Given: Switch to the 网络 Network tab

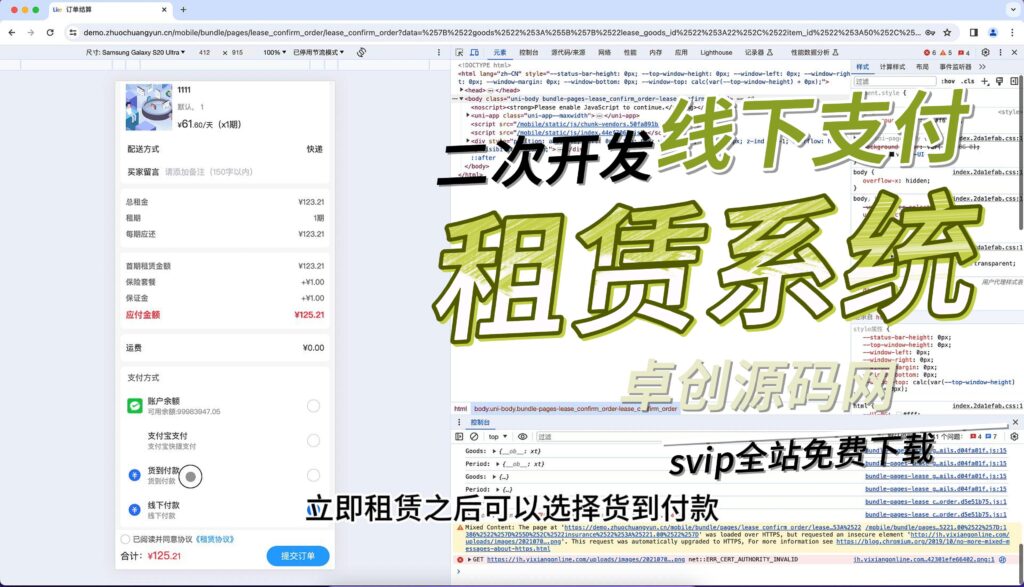Looking at the screenshot, I should (605, 52).
